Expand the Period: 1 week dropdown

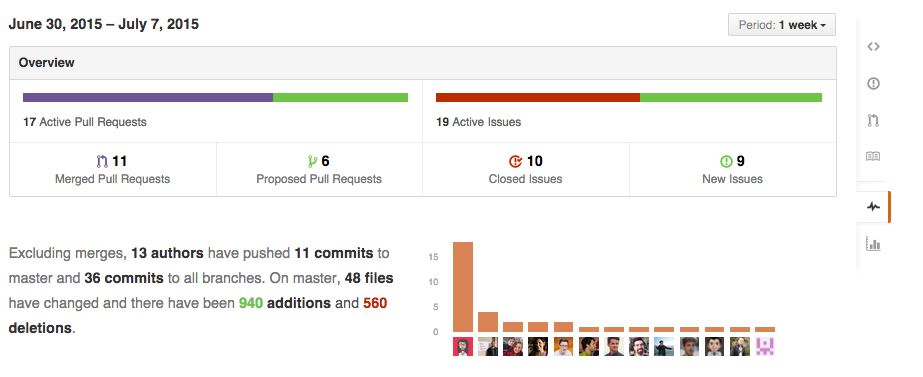(782, 25)
